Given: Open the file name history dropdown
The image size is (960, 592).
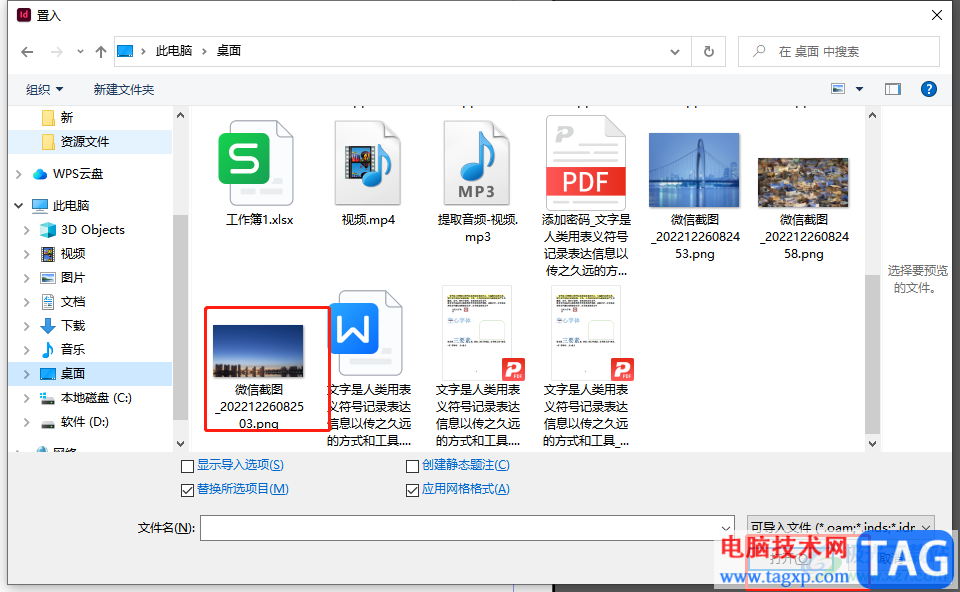Looking at the screenshot, I should click(726, 528).
